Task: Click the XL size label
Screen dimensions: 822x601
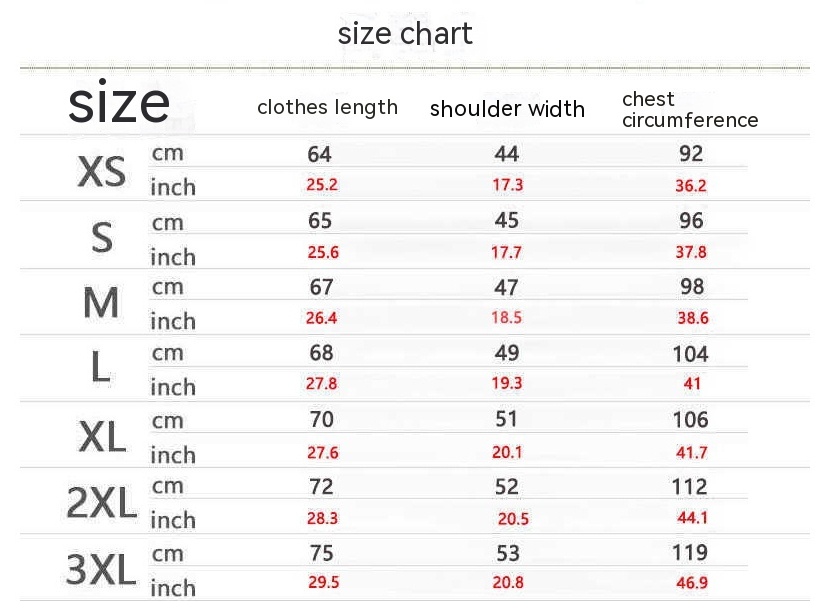Action: pos(102,436)
